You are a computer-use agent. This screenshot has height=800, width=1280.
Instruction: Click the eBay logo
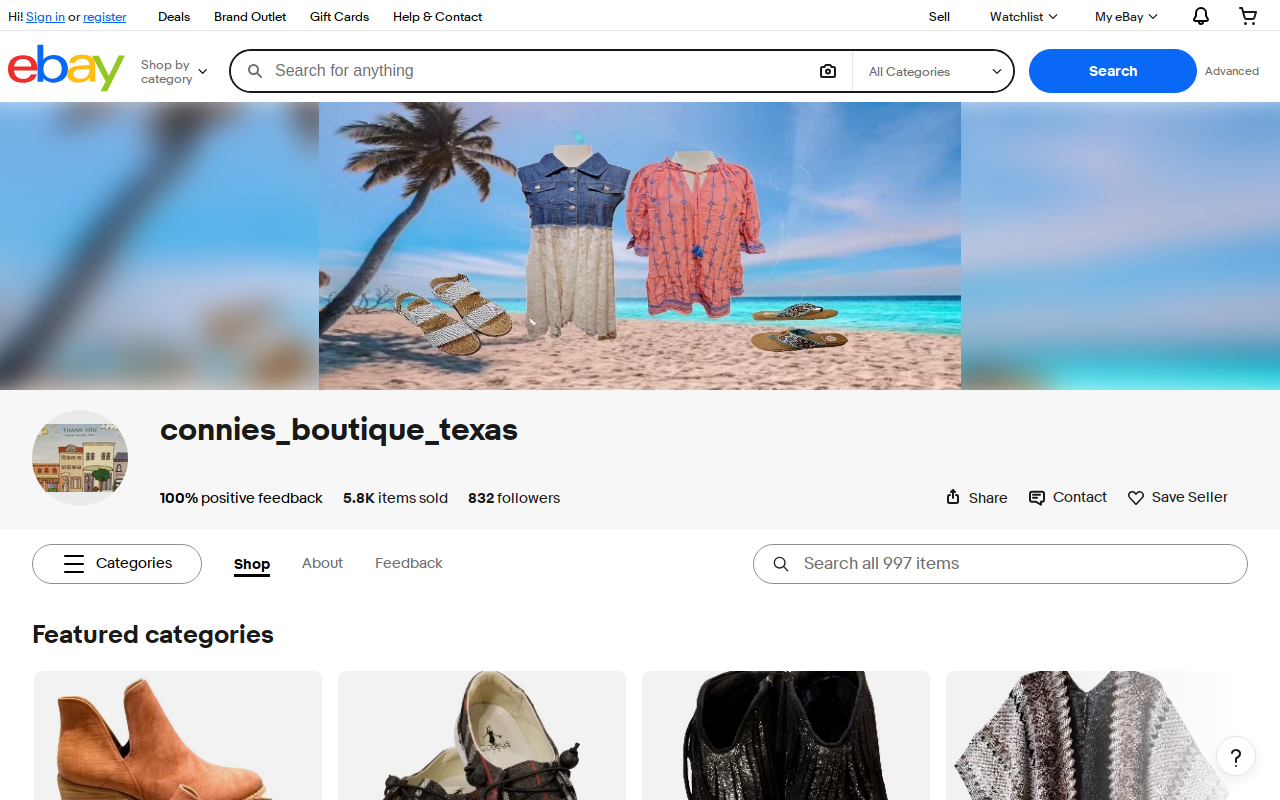pyautogui.click(x=66, y=68)
